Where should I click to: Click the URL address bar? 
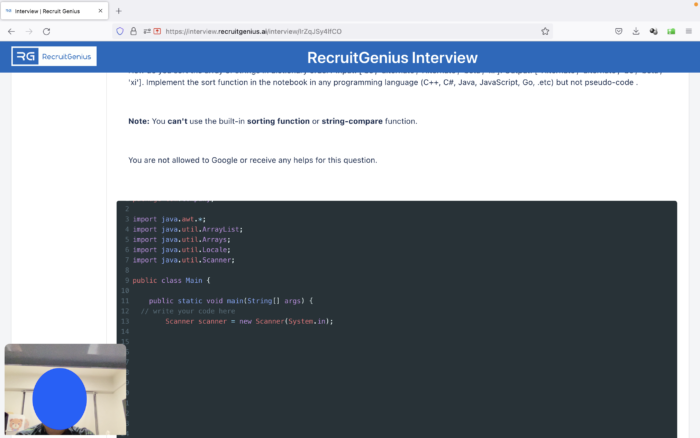point(332,31)
